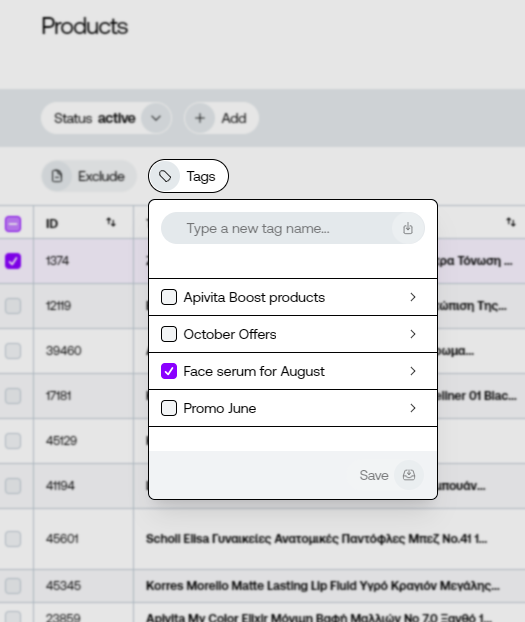Screen dimensions: 525x622
Task: Open the Status active dropdown chevron
Action: point(156,118)
